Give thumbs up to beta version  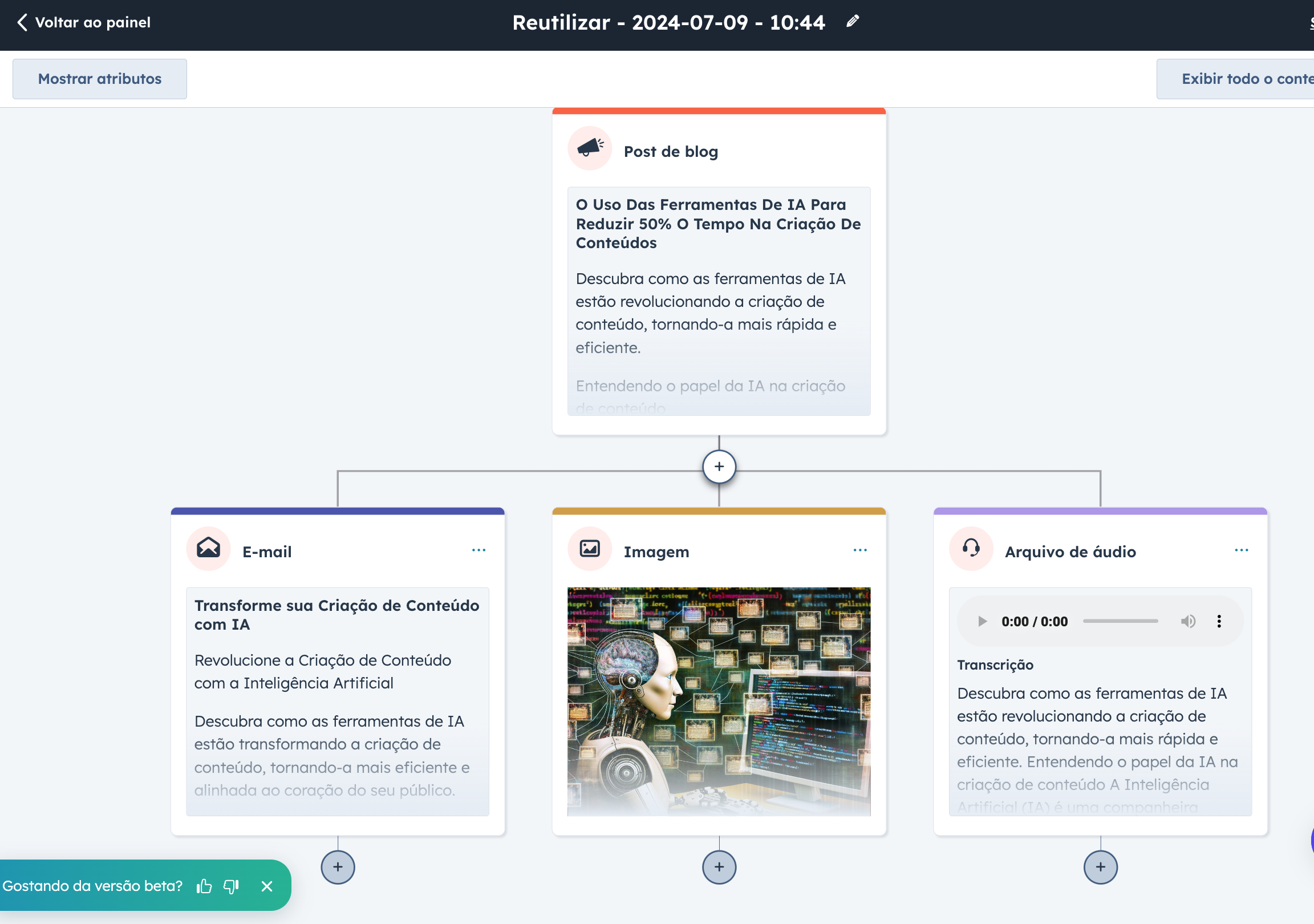[204, 886]
